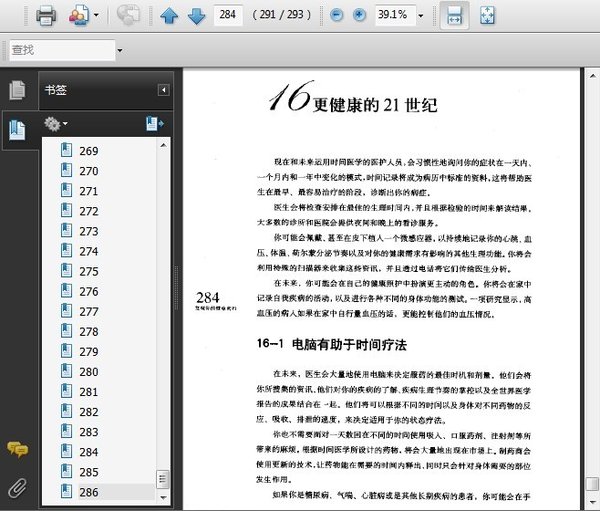Screen dimensions: 600x511
Task: Open the Pages thumbnail panel icon
Action: [x=17, y=90]
